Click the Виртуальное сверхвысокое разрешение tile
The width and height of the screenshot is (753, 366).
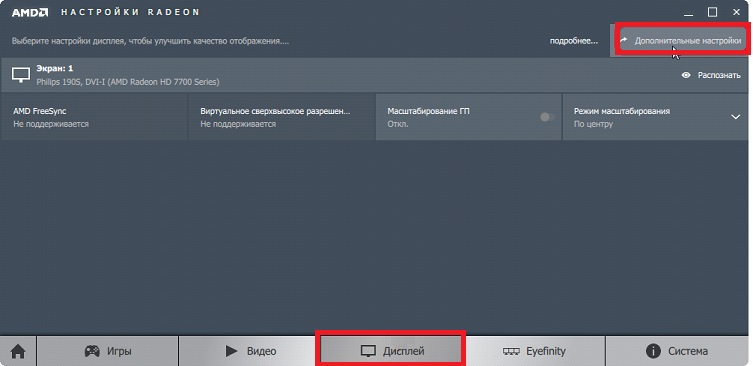[281, 117]
